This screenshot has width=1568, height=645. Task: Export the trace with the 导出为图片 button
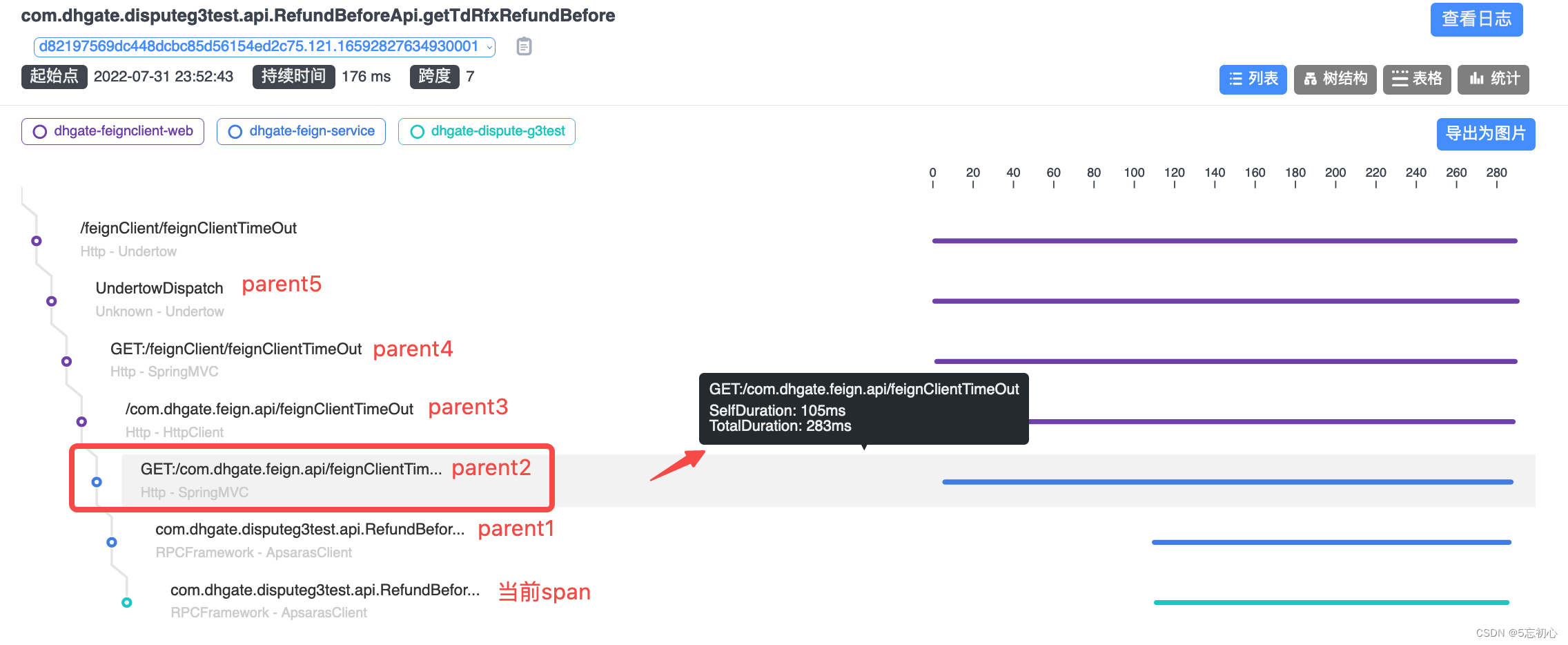point(1486,134)
